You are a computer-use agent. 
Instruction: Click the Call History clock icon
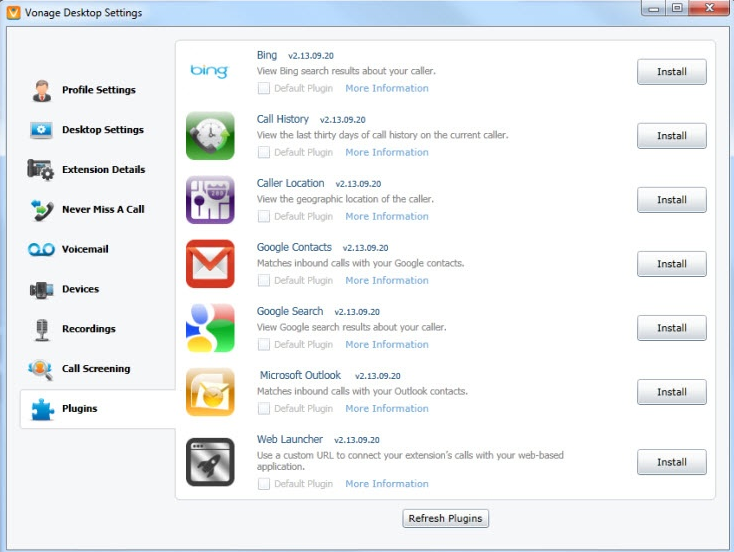(210, 135)
